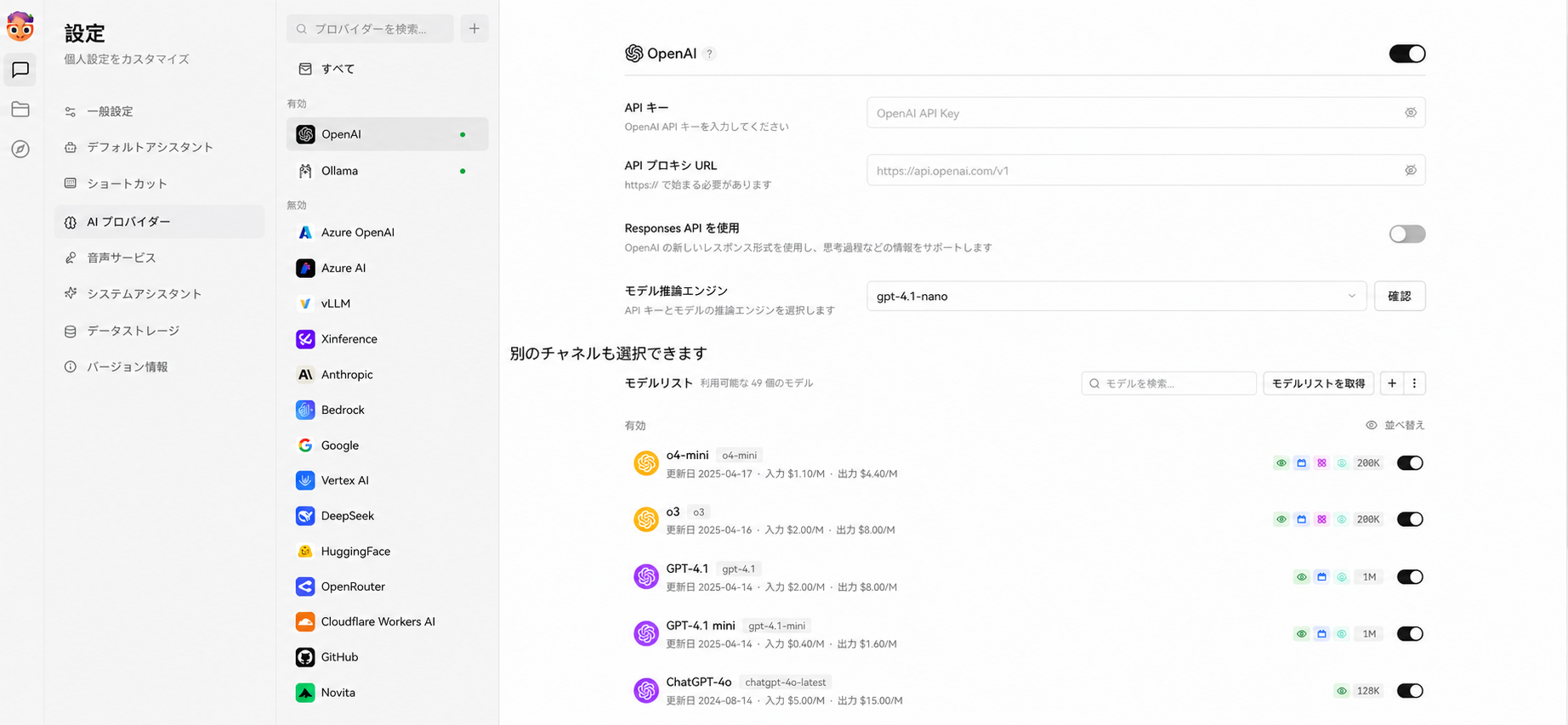Click the blue tool badge on GPT-4.1
This screenshot has height=725, width=1568.
(x=1321, y=577)
